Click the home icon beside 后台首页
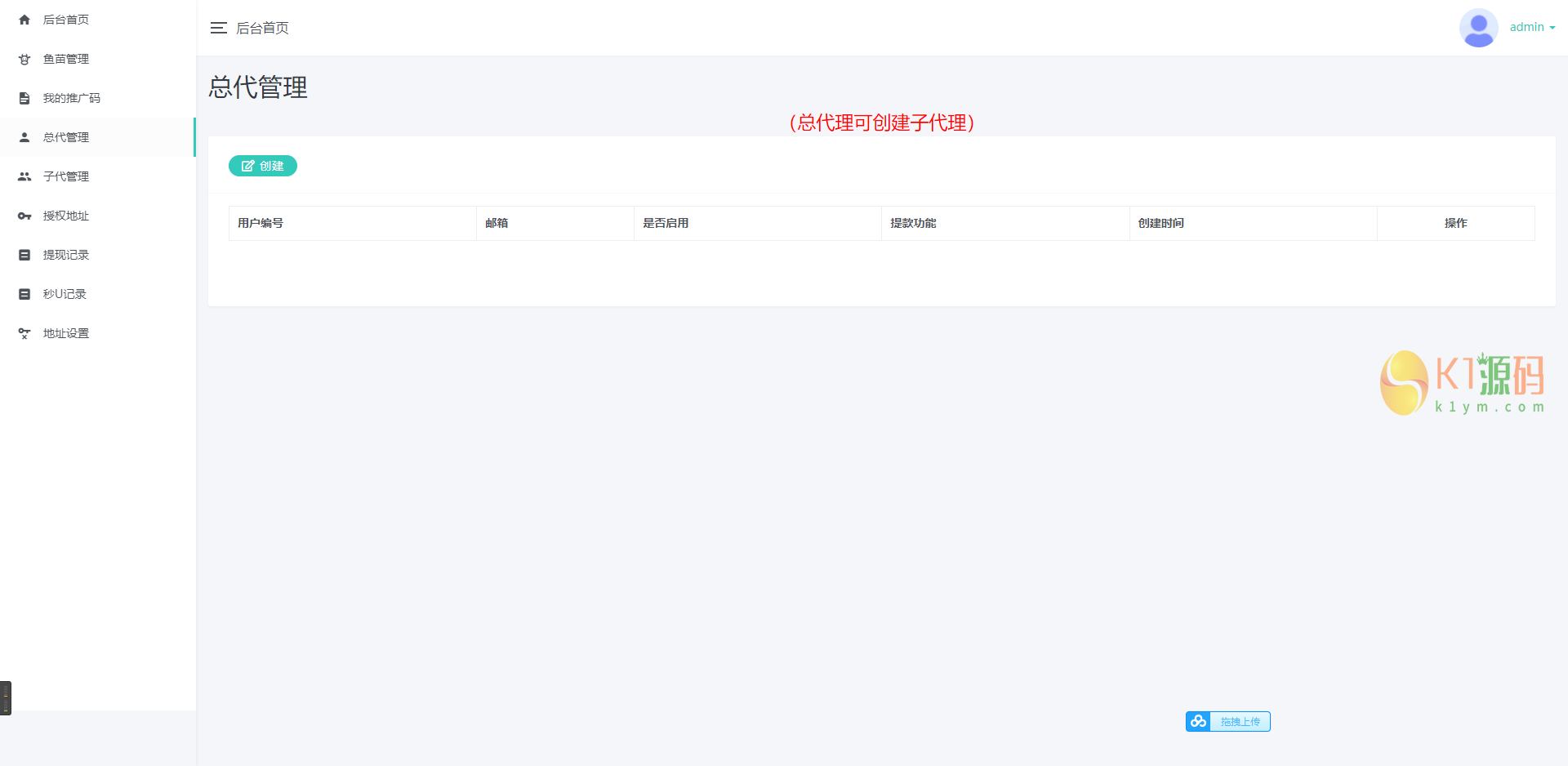Screen dimensions: 1568x766 24,20
